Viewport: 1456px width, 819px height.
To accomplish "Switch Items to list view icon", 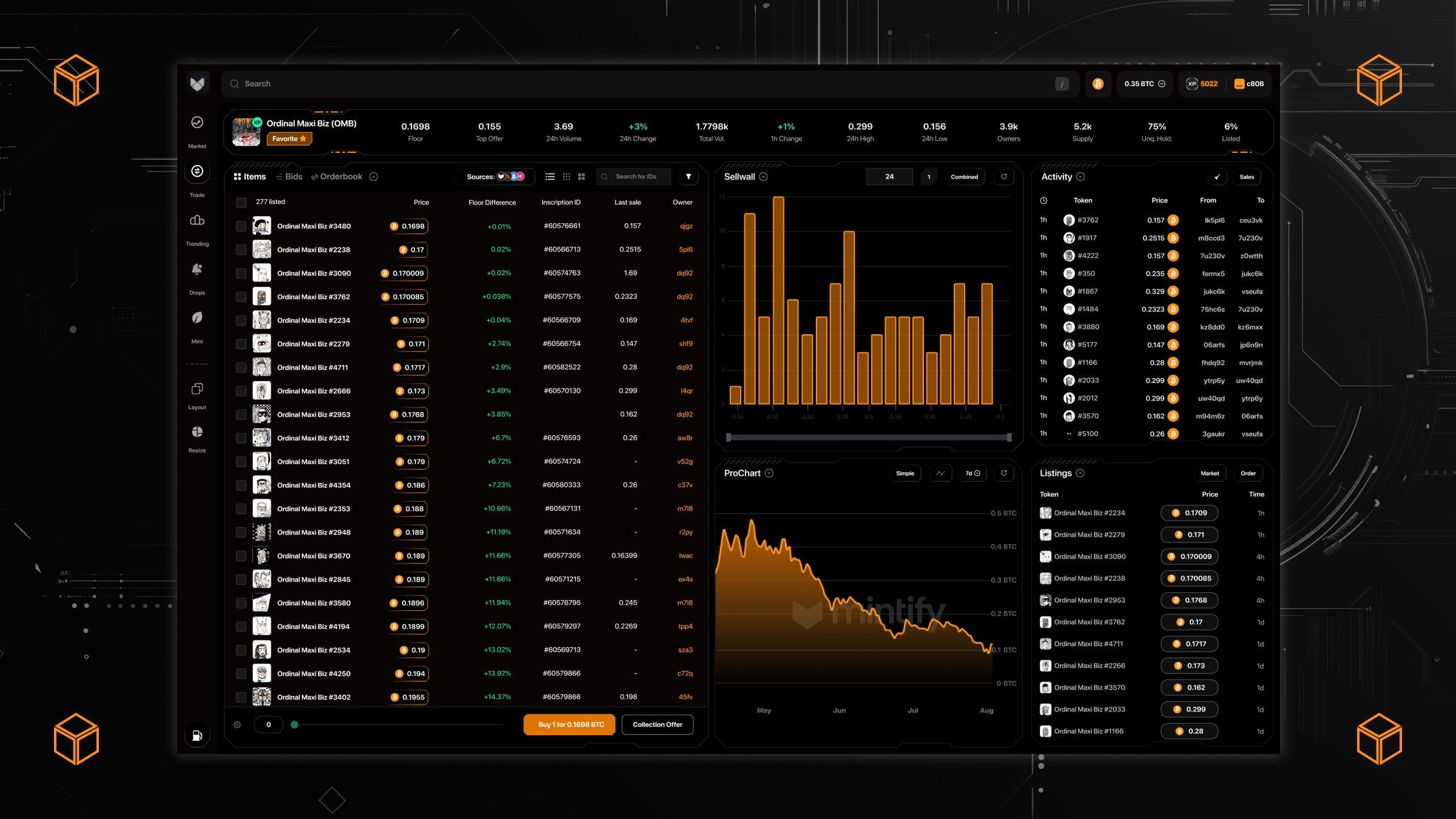I will 550,177.
